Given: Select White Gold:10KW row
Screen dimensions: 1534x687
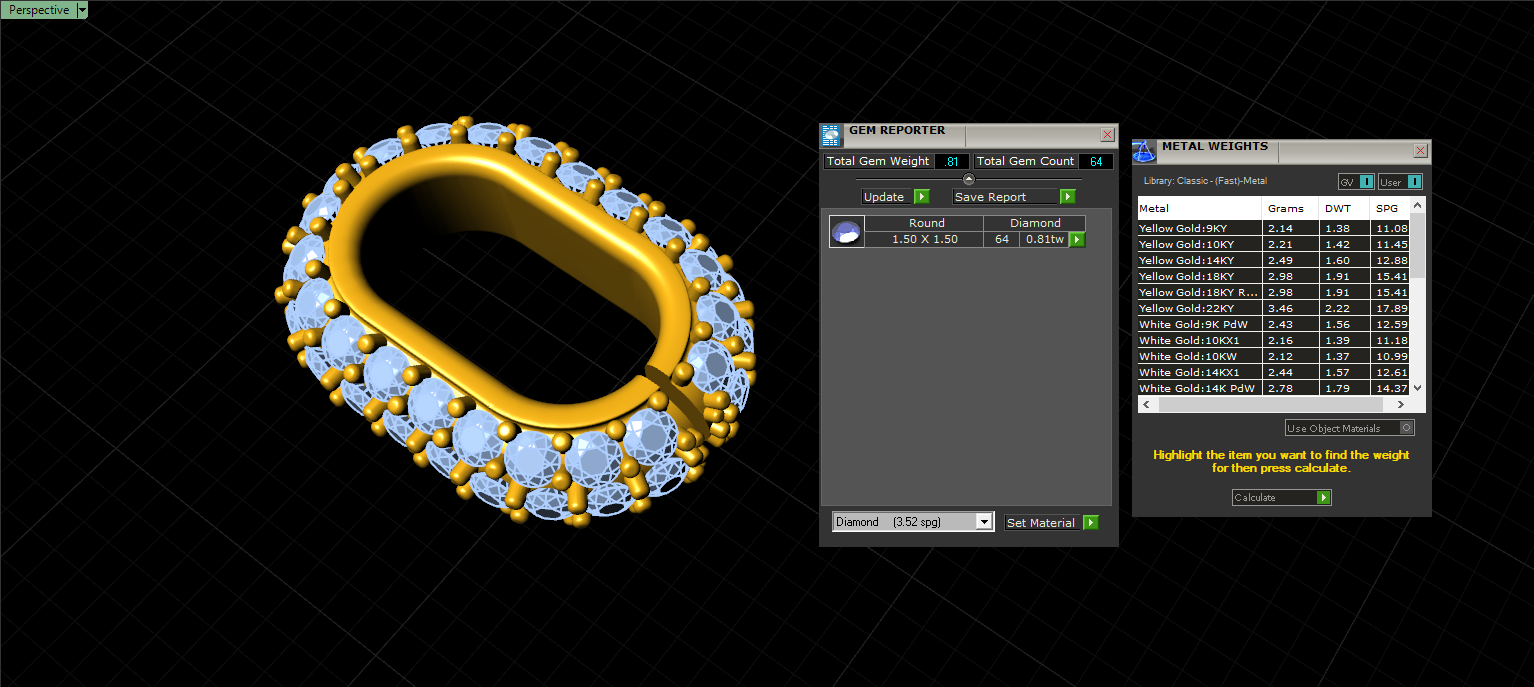Looking at the screenshot, I should [1274, 356].
